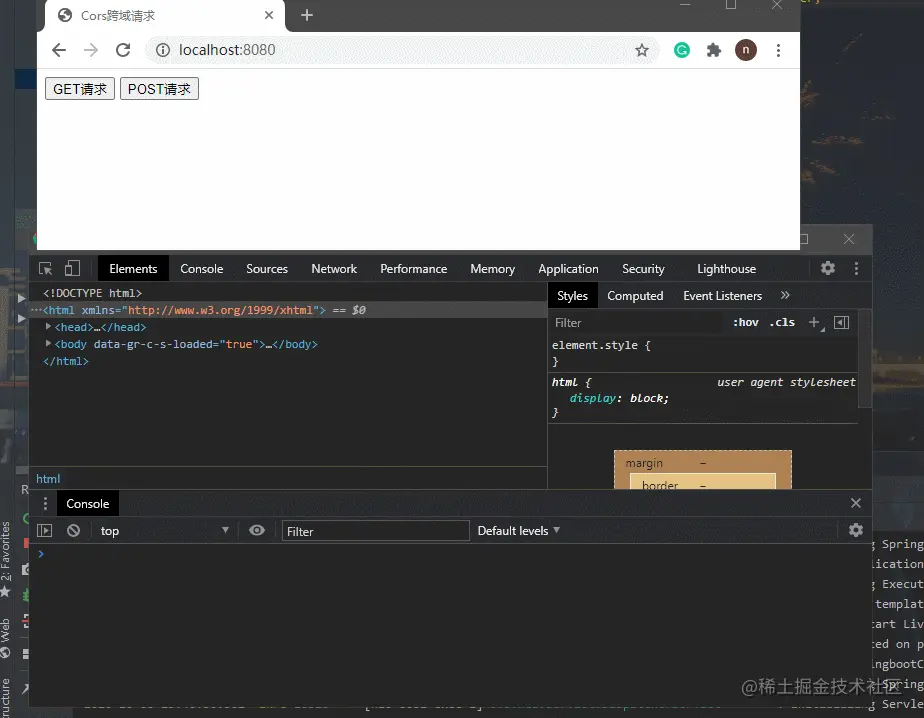
Task: Create a live expression with eye icon
Action: click(x=257, y=530)
